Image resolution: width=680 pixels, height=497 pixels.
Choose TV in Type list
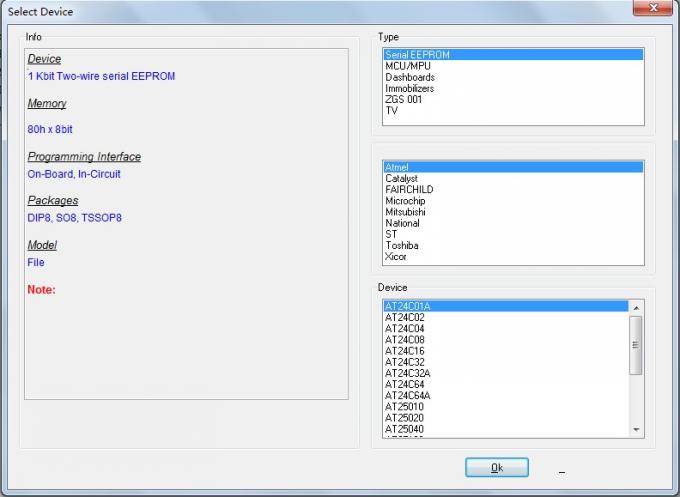[x=513, y=111]
